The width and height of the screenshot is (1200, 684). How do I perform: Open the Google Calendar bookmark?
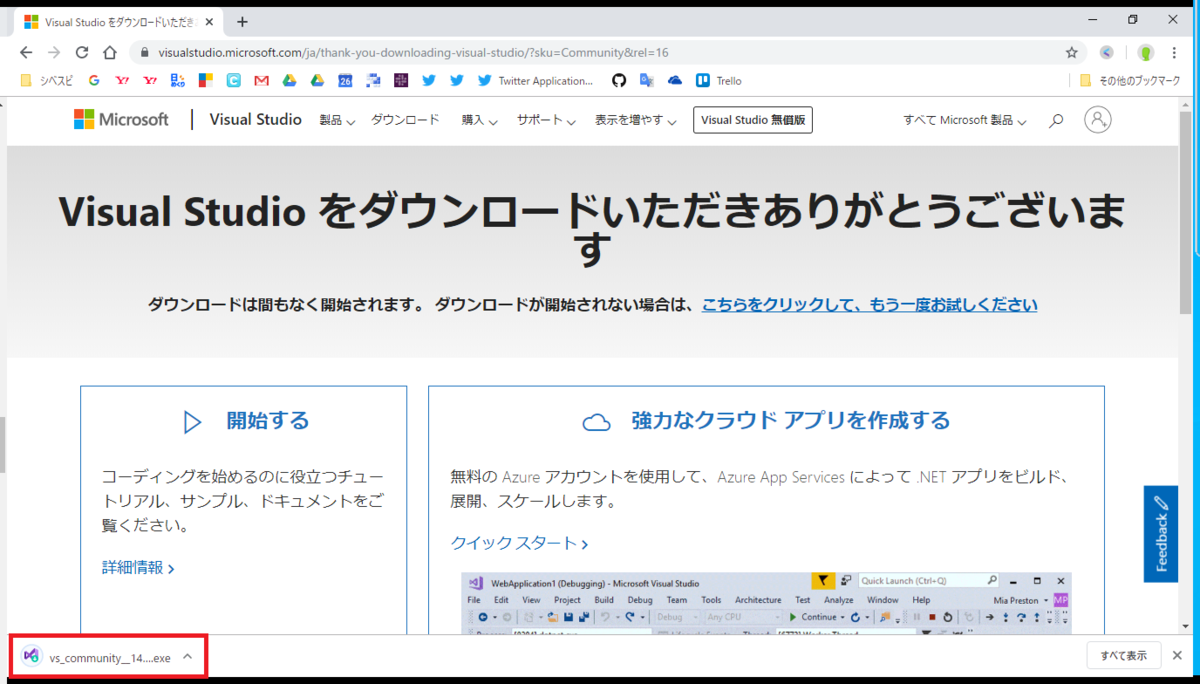coord(345,80)
